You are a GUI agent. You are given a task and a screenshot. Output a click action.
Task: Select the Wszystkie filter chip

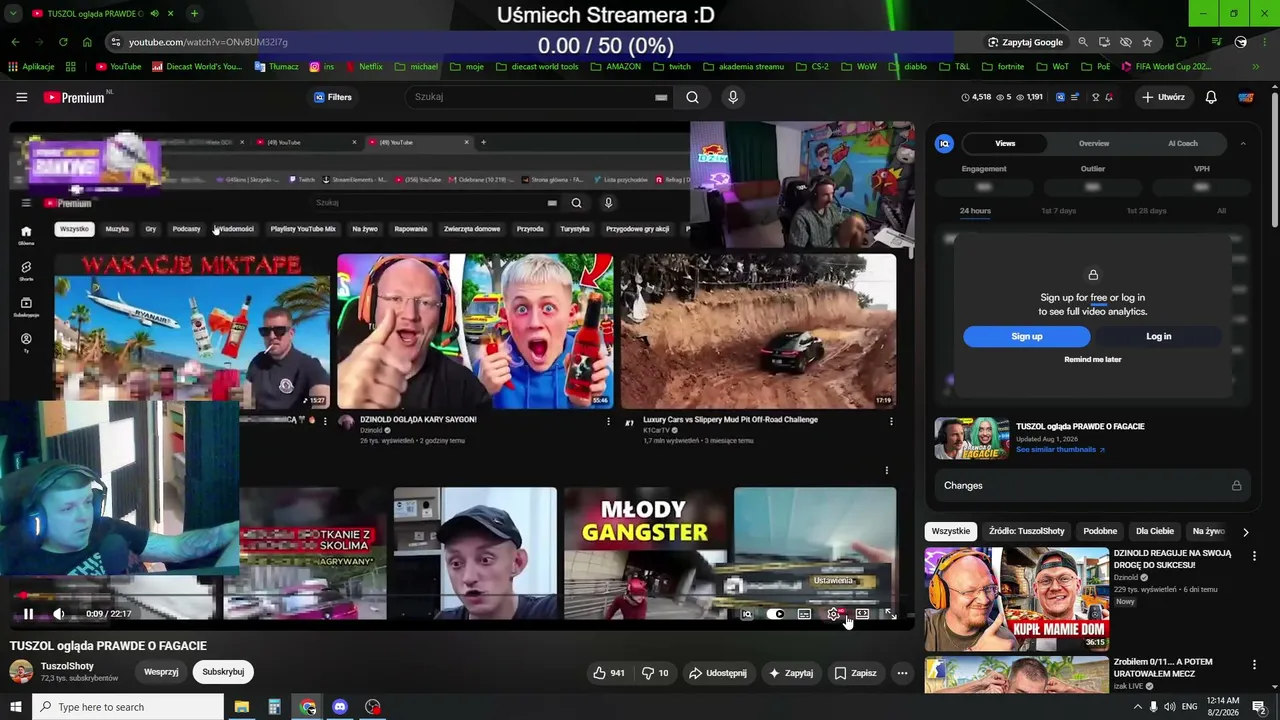[x=951, y=531]
